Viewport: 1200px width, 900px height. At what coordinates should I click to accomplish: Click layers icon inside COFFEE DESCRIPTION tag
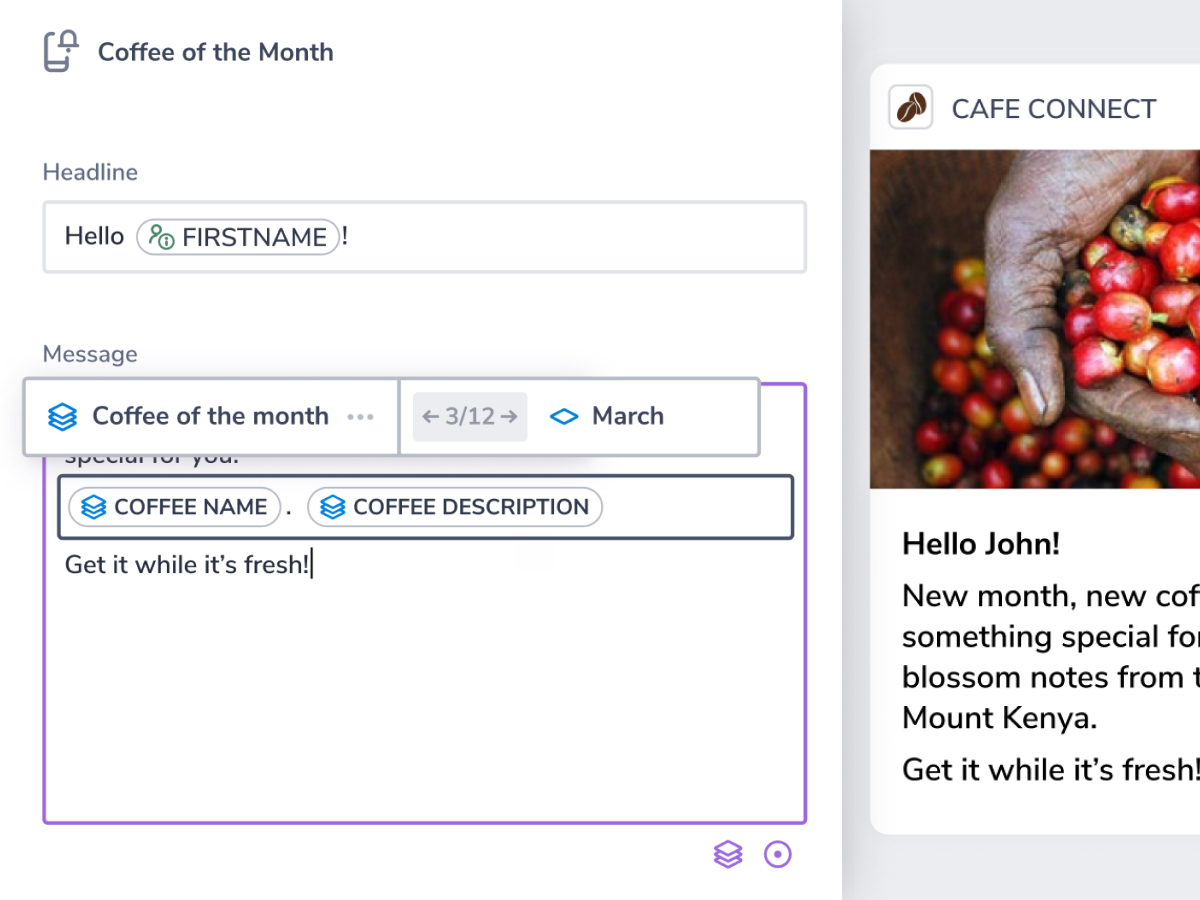click(x=333, y=508)
